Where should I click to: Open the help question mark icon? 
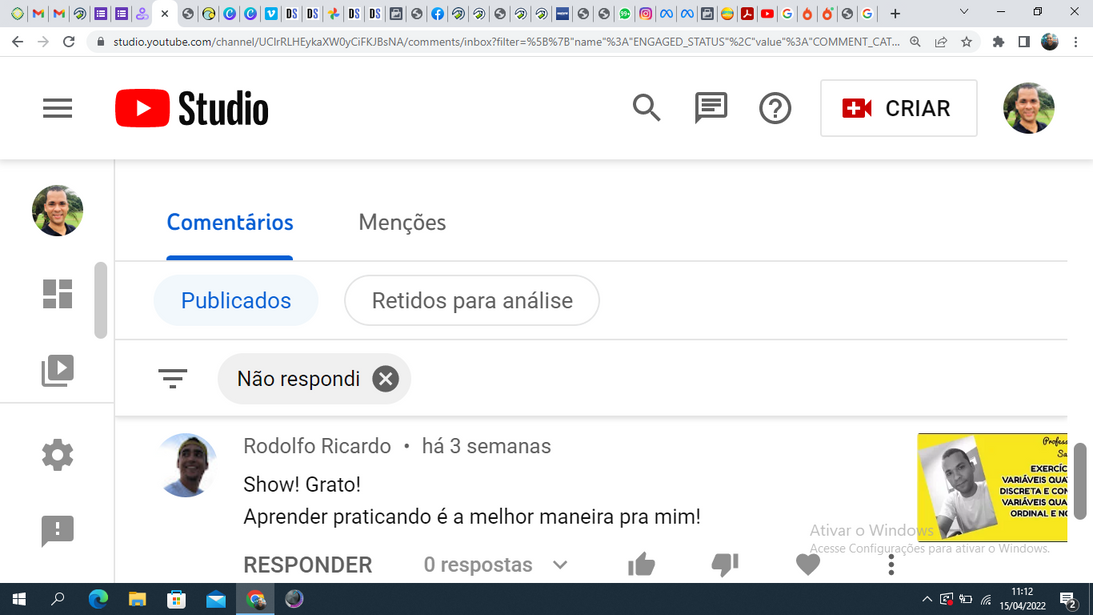coord(775,108)
